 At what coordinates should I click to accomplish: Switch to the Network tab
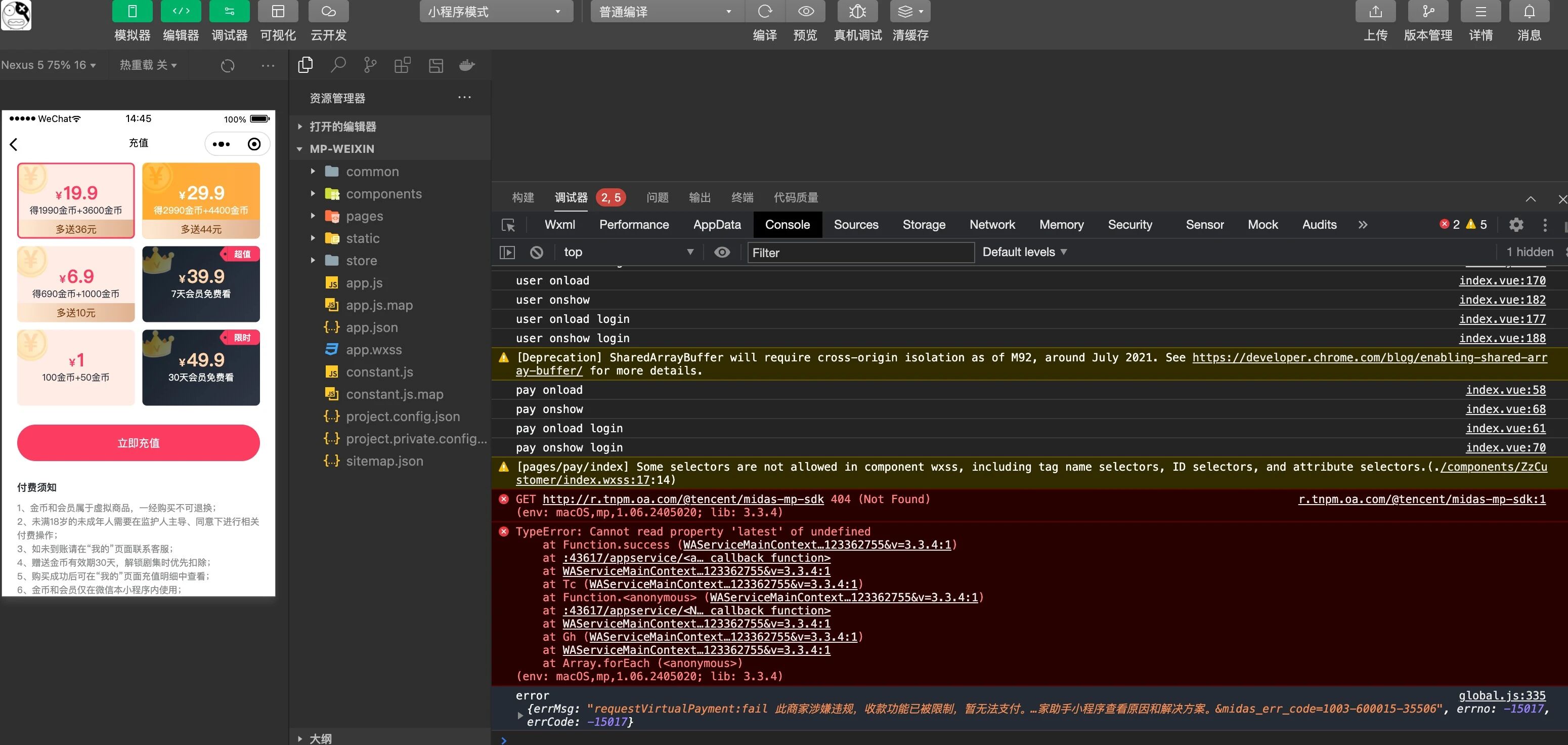click(x=991, y=225)
